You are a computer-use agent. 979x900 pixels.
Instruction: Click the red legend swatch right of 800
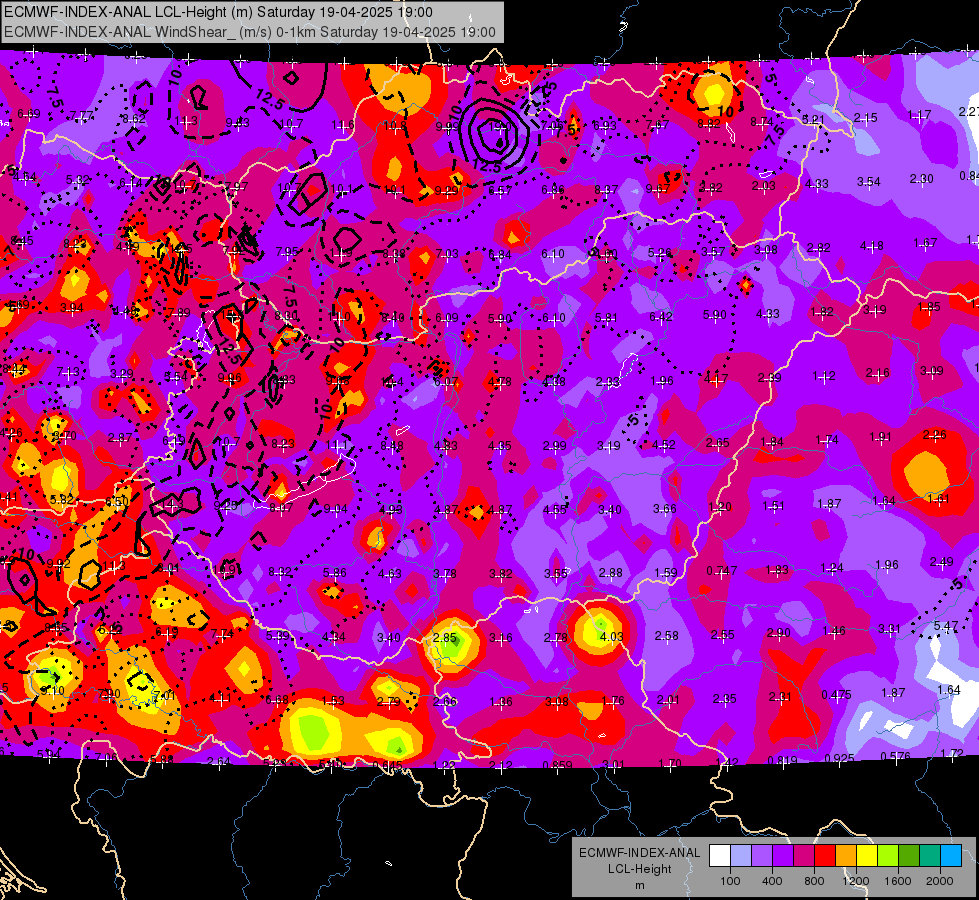pos(825,856)
